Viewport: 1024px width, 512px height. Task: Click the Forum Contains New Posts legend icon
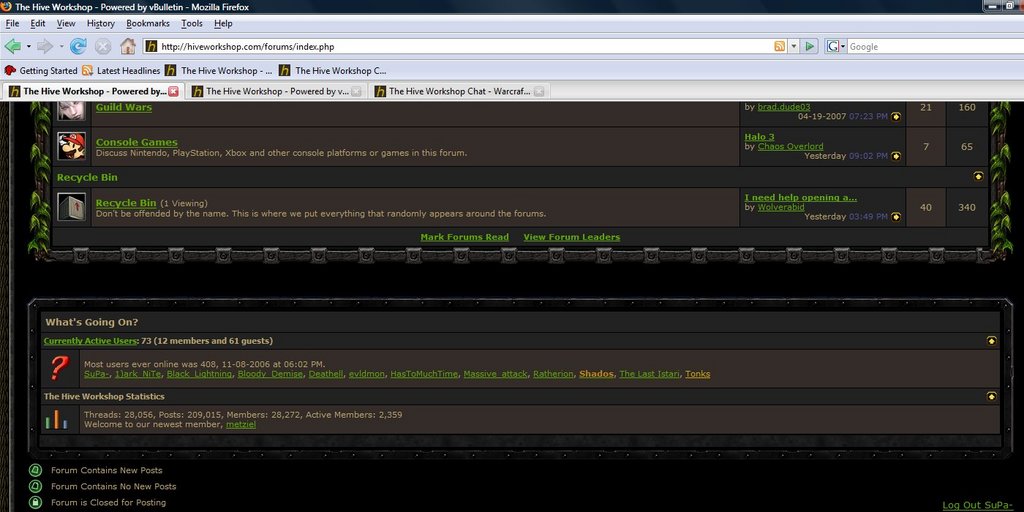35,470
